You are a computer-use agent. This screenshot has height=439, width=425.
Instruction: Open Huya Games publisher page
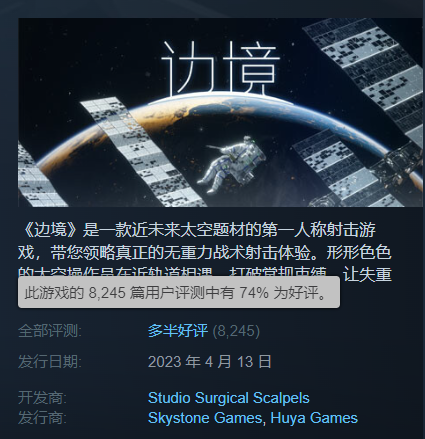pyautogui.click(x=314, y=418)
